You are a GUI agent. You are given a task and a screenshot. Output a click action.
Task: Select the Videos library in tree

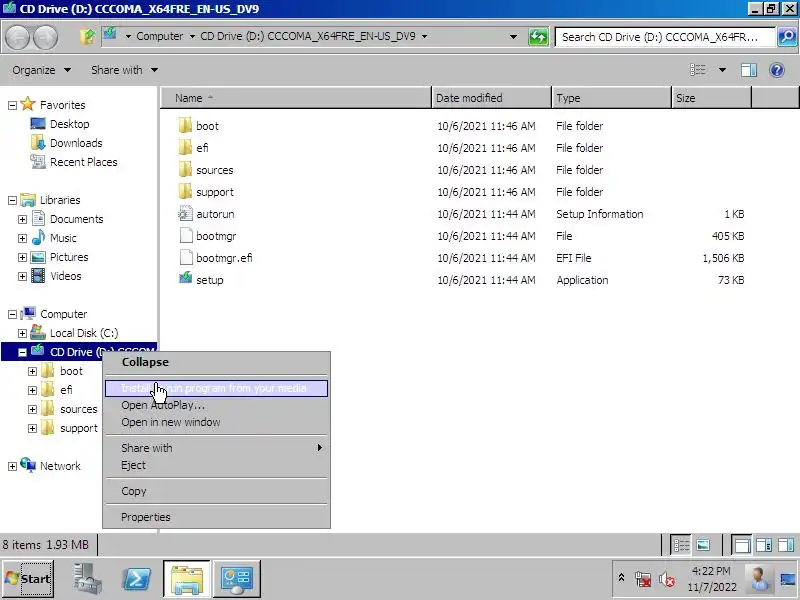pos(65,276)
